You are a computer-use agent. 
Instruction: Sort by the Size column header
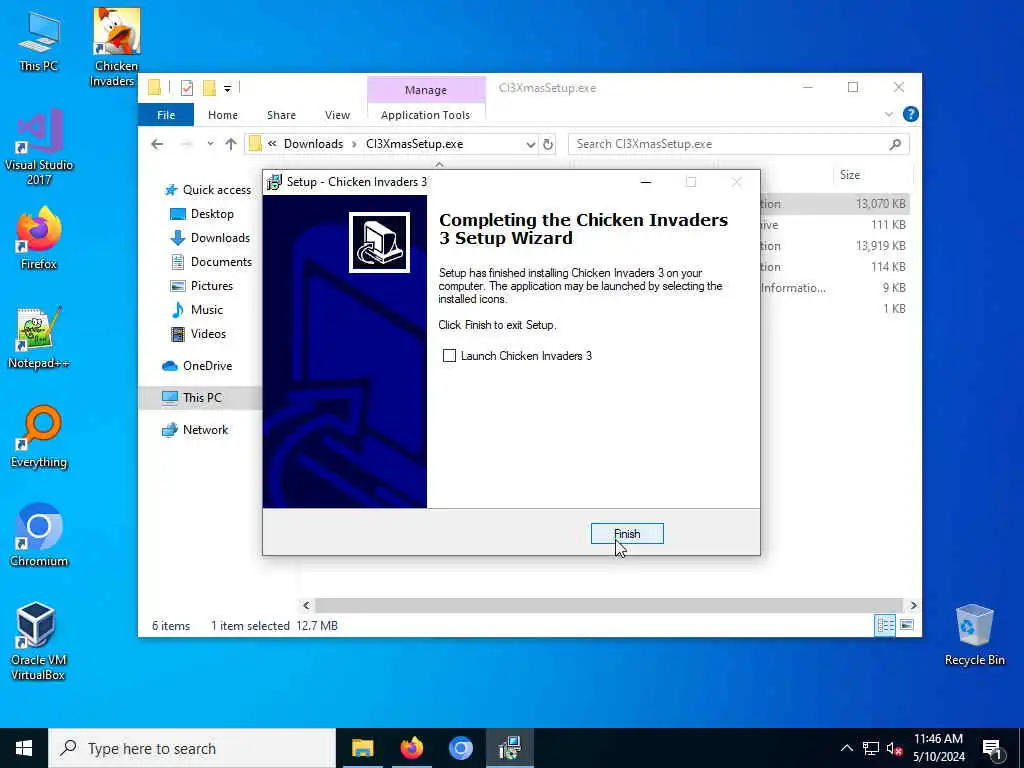[x=850, y=175]
